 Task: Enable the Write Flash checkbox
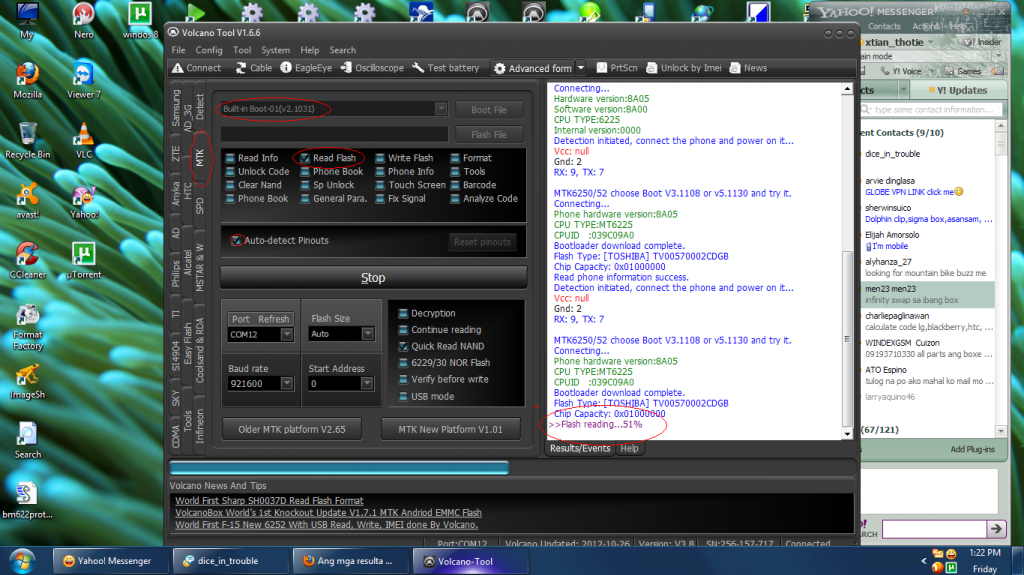point(380,158)
